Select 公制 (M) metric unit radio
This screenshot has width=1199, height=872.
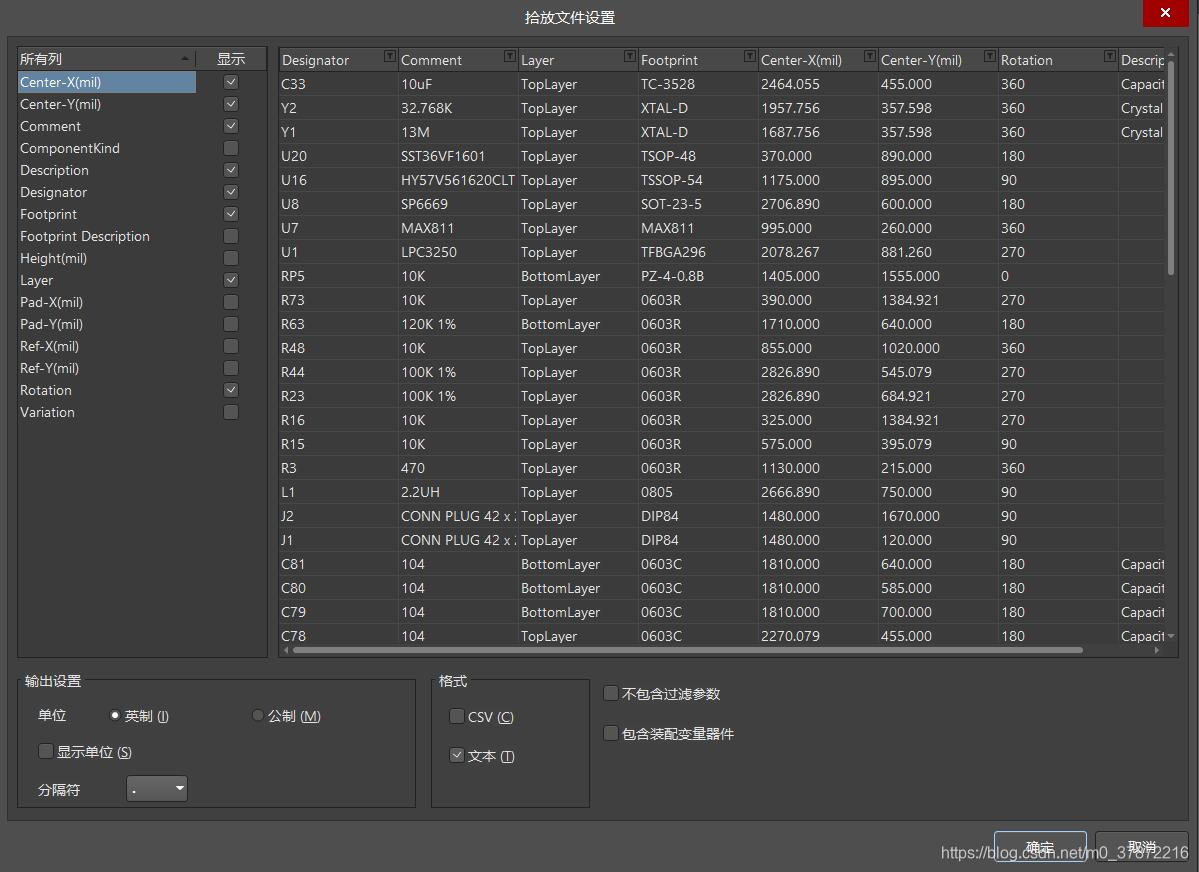click(x=258, y=715)
